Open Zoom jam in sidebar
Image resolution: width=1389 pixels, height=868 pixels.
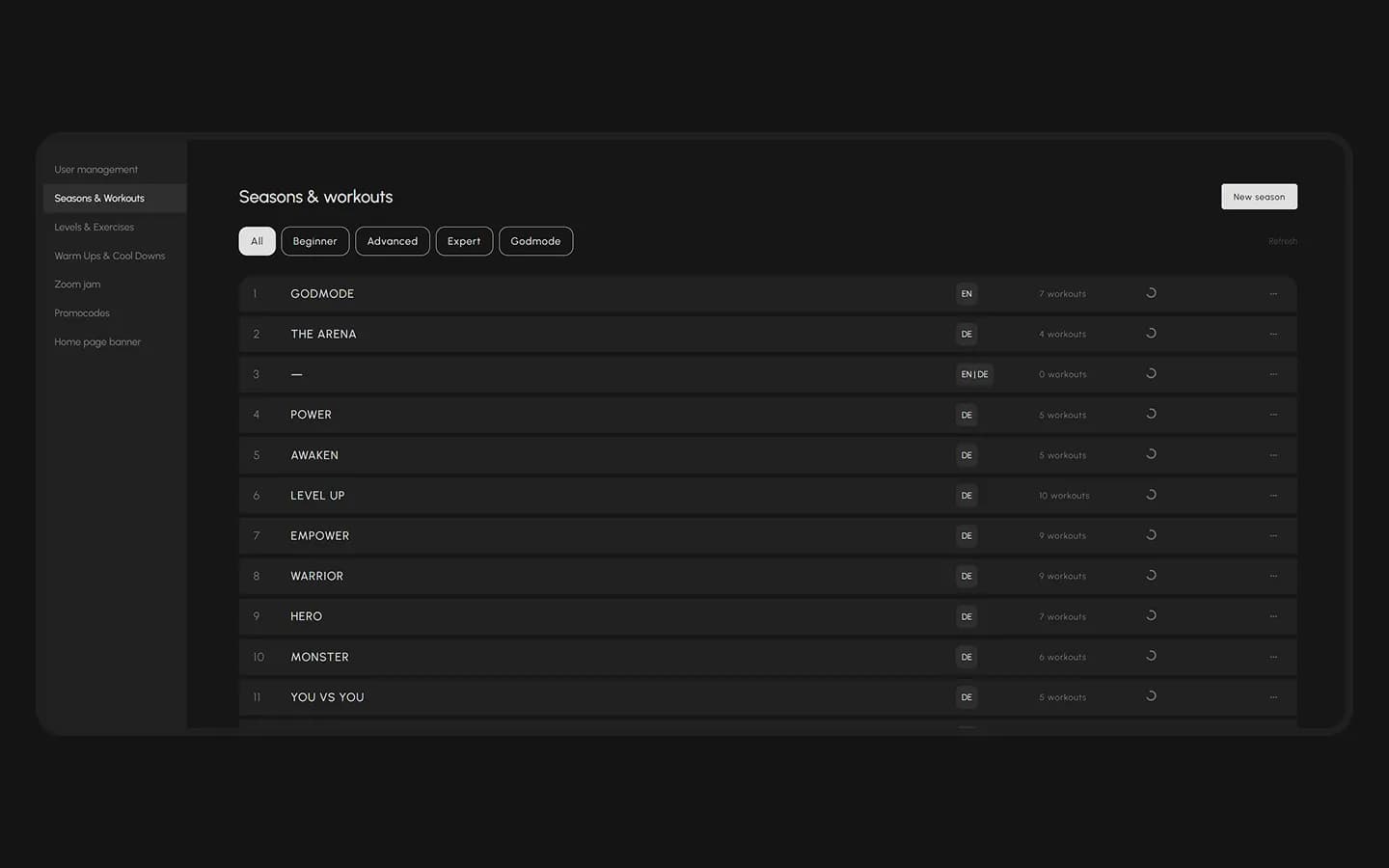pyautogui.click(x=77, y=285)
